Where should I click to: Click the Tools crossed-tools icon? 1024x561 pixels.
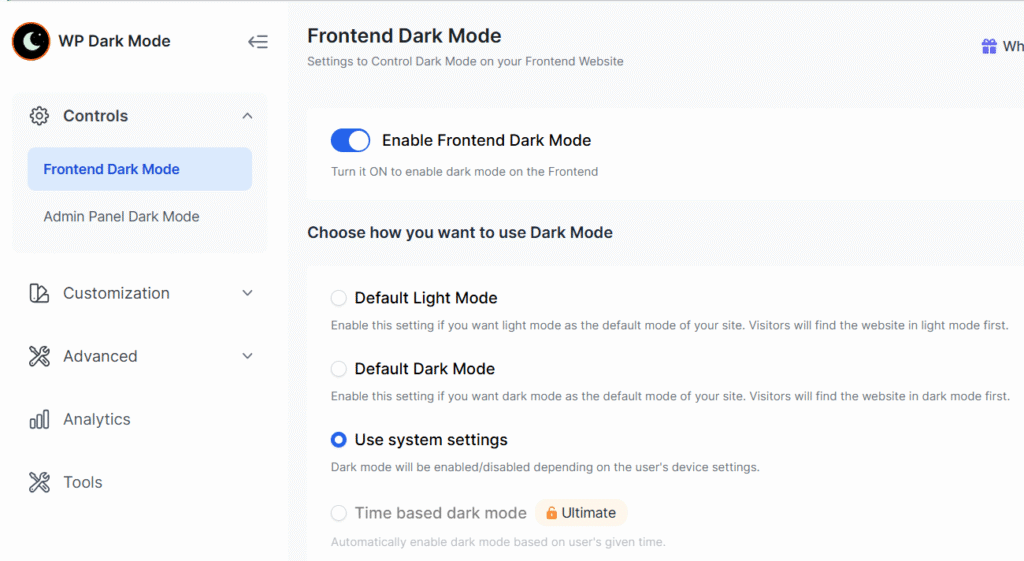(x=39, y=483)
